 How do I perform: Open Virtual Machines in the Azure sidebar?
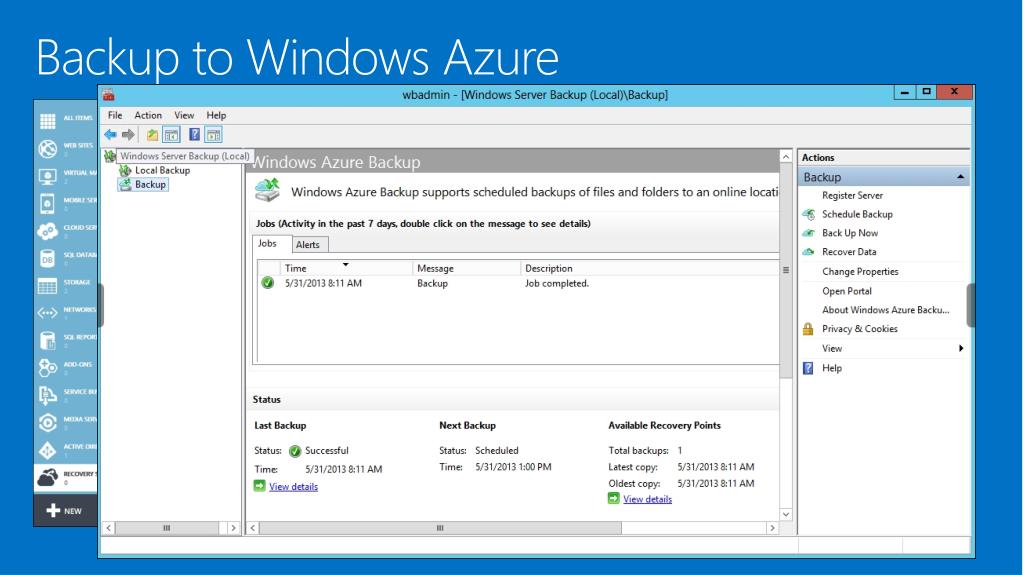(66, 176)
